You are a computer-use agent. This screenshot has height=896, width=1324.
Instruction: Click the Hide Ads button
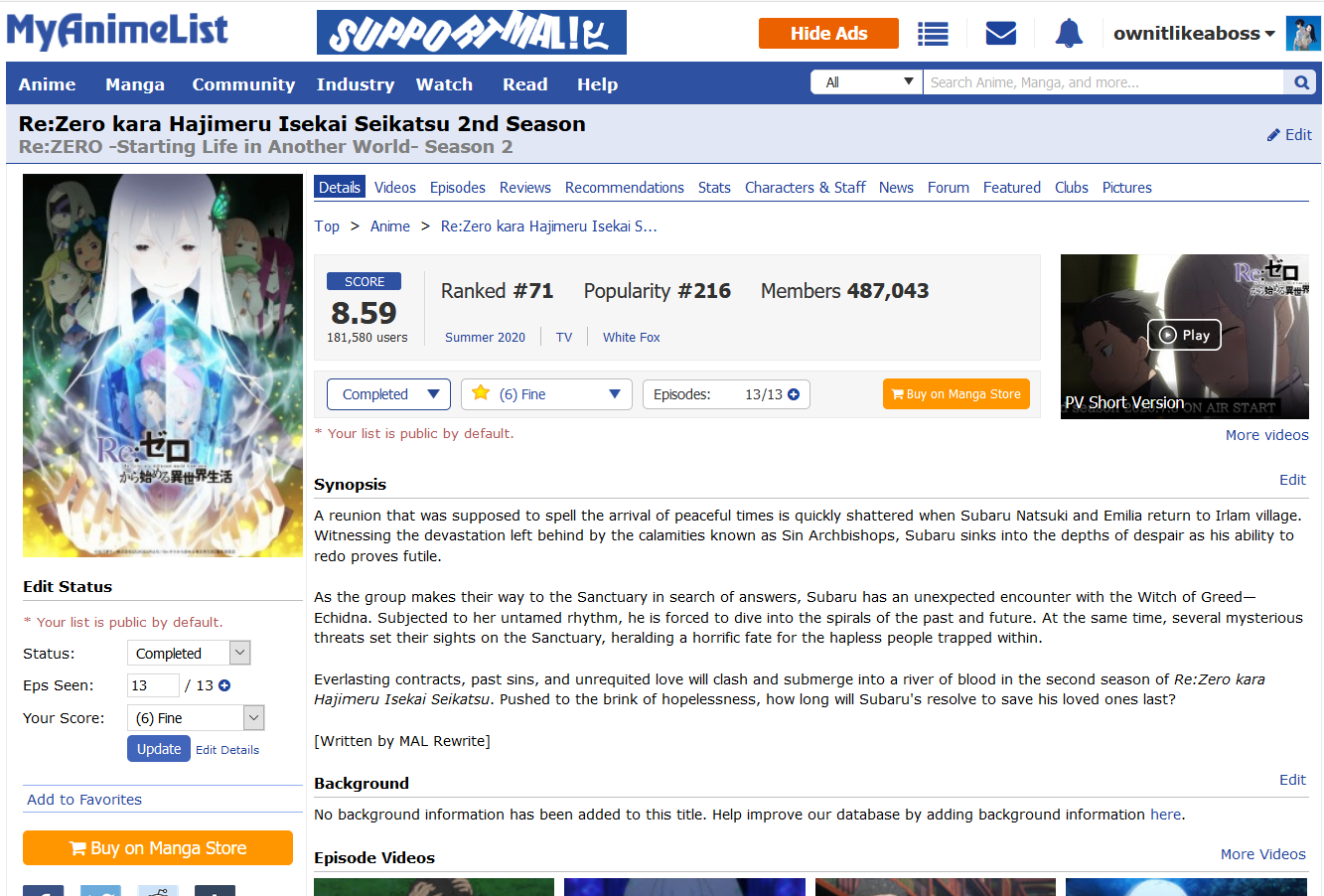(x=828, y=34)
